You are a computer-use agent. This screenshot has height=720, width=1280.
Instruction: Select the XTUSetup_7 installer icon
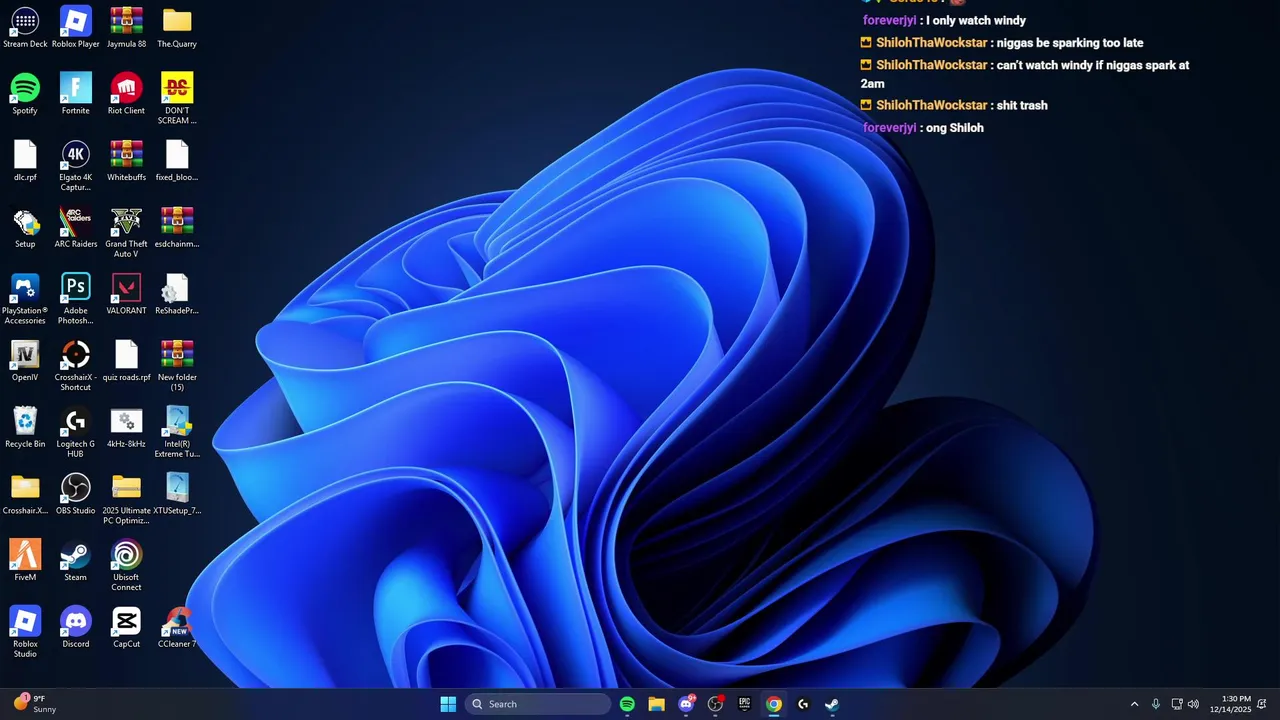tap(177, 495)
